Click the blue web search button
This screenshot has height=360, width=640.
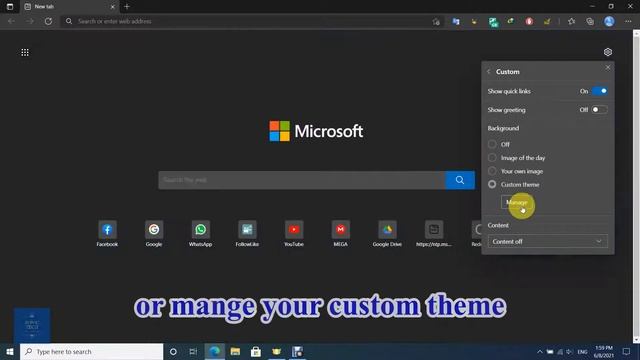tap(460, 180)
